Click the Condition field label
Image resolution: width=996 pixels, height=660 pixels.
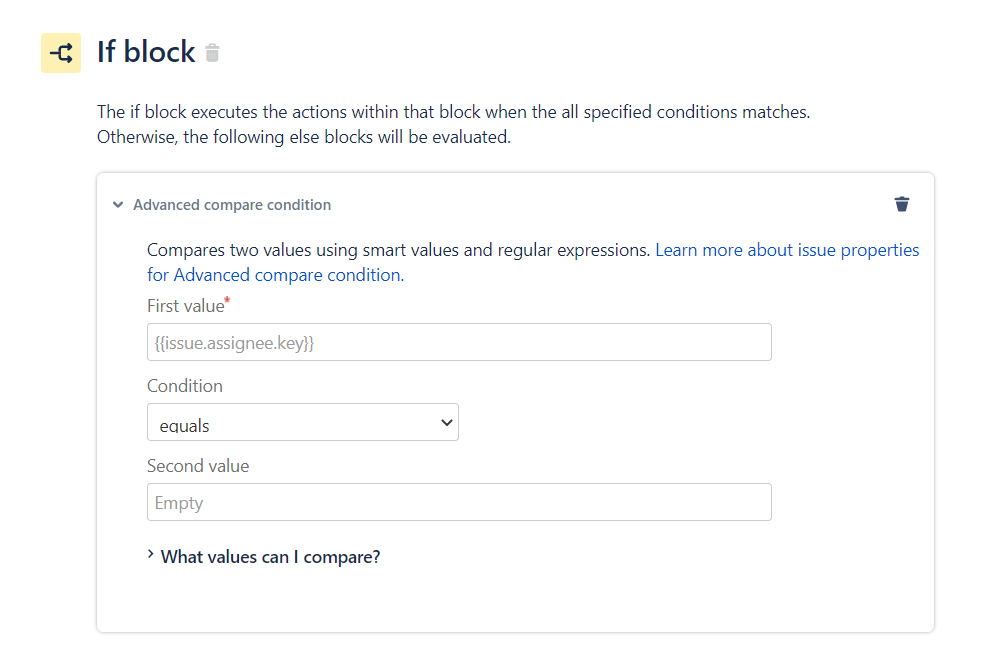(185, 386)
